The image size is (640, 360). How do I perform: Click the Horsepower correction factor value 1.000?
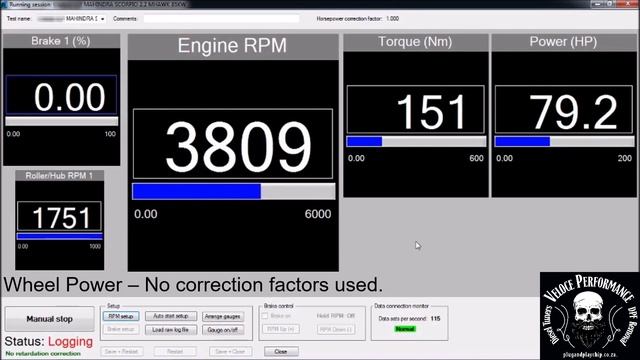[x=393, y=19]
